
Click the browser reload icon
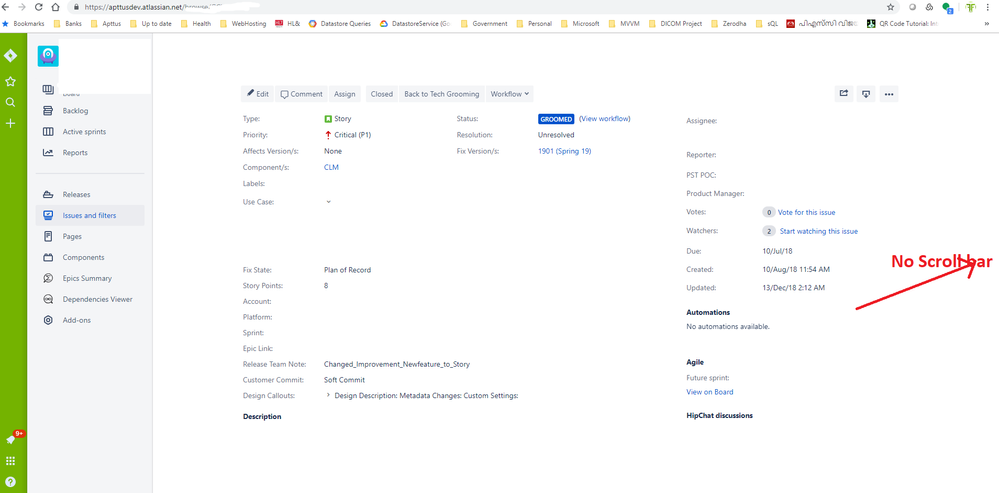click(39, 7)
